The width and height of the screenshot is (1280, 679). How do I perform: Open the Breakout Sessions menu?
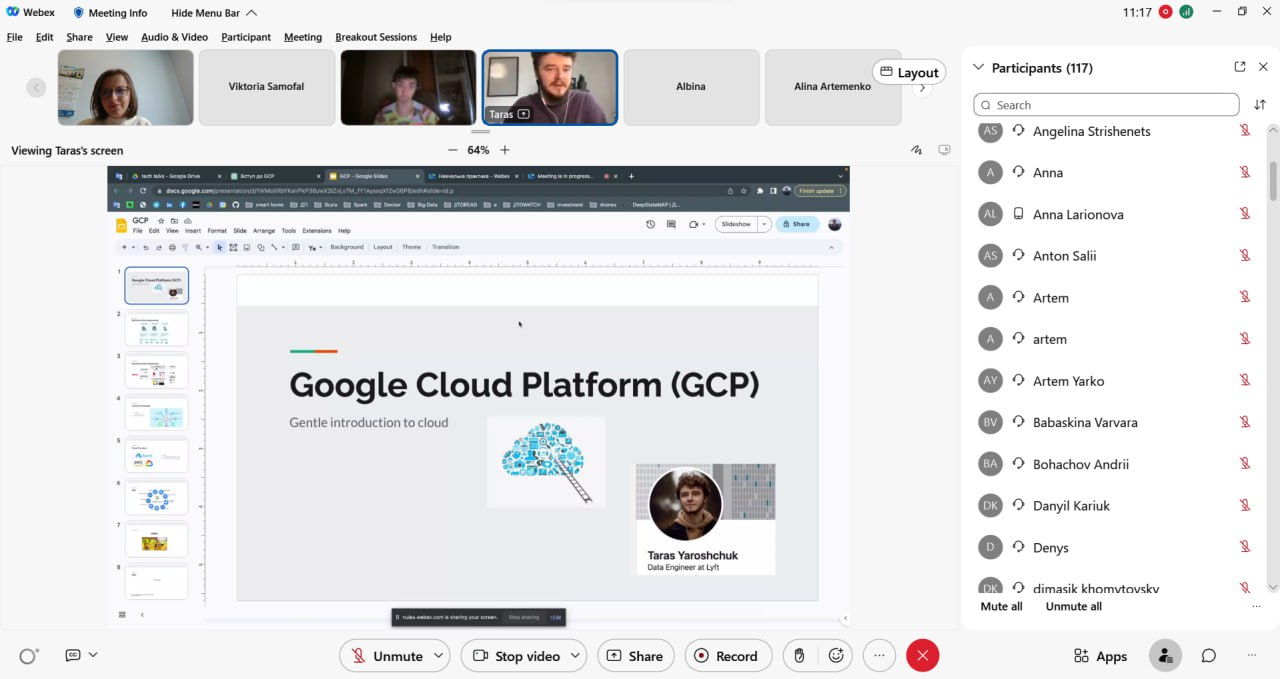tap(376, 37)
